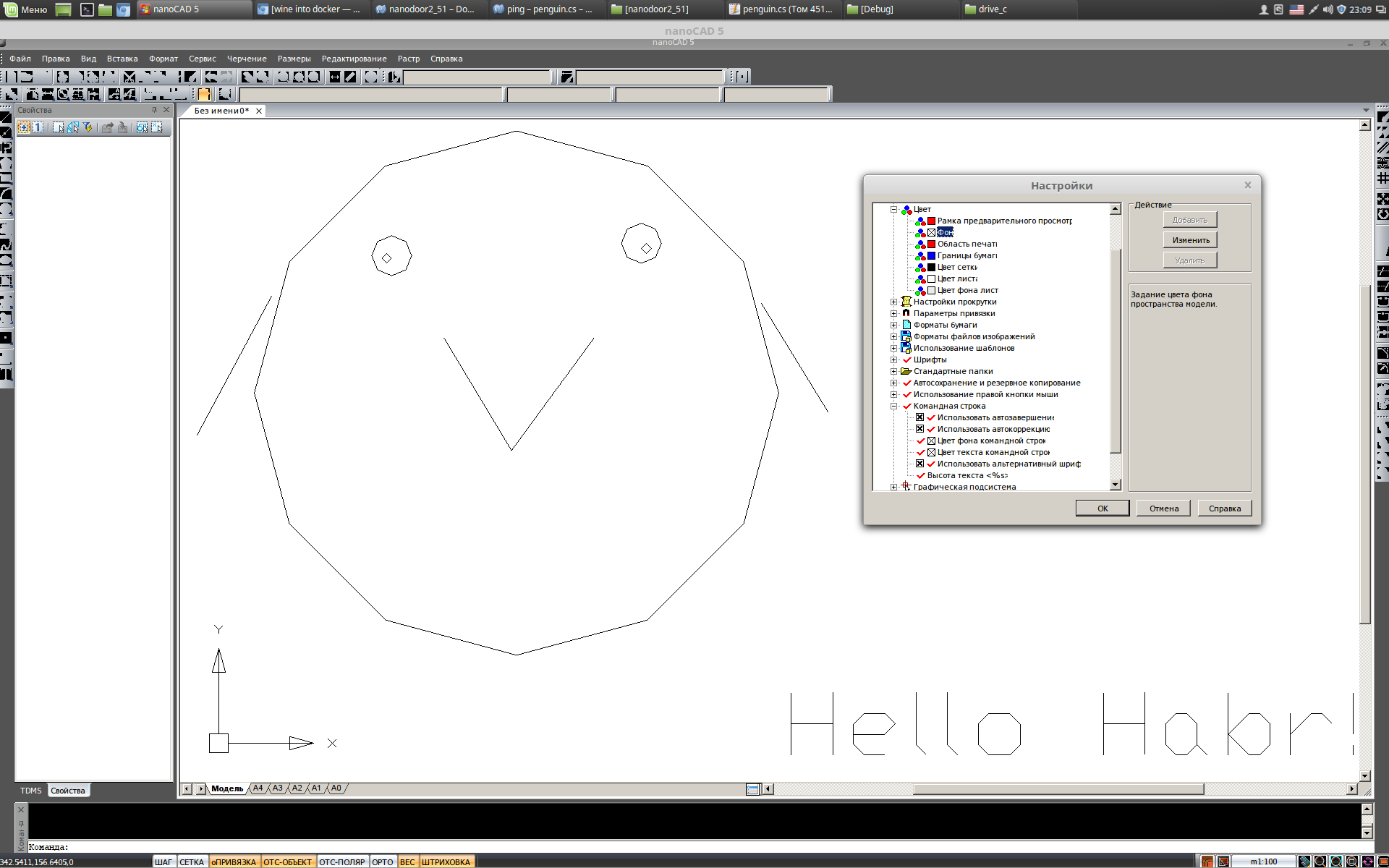
Task: Click the selection rectangle with cursor icon in Свойства
Action: [59, 127]
